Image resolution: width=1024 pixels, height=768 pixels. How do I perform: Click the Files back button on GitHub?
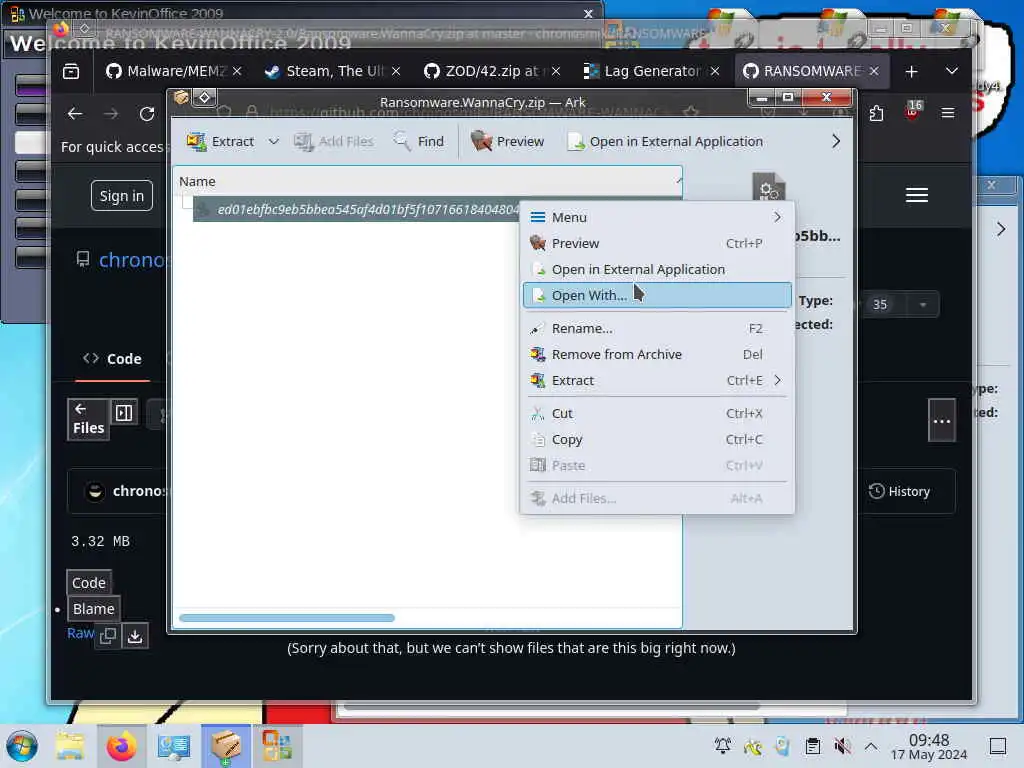point(88,419)
